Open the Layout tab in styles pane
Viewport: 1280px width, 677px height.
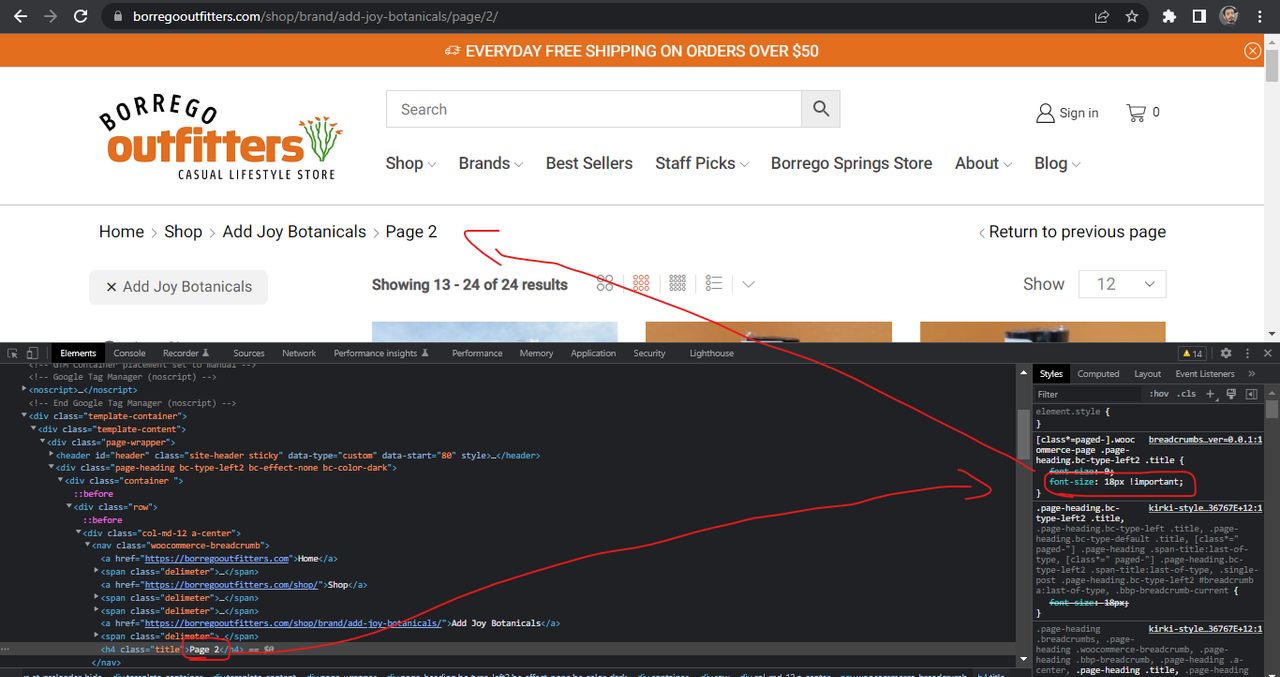1147,374
